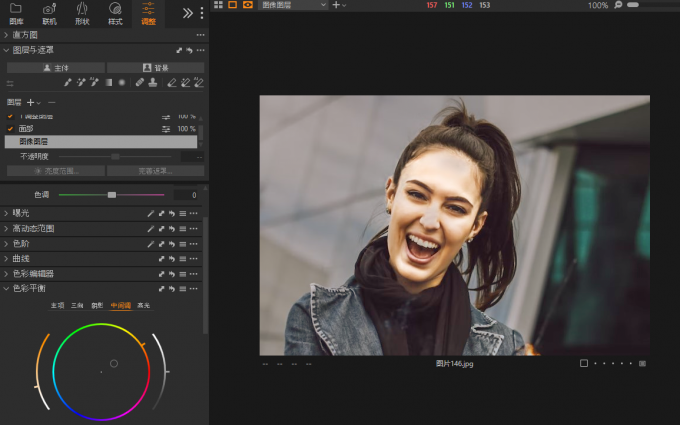The width and height of the screenshot is (680, 425).
Task: Open the 形状 shape tool tab
Action: 82,13
